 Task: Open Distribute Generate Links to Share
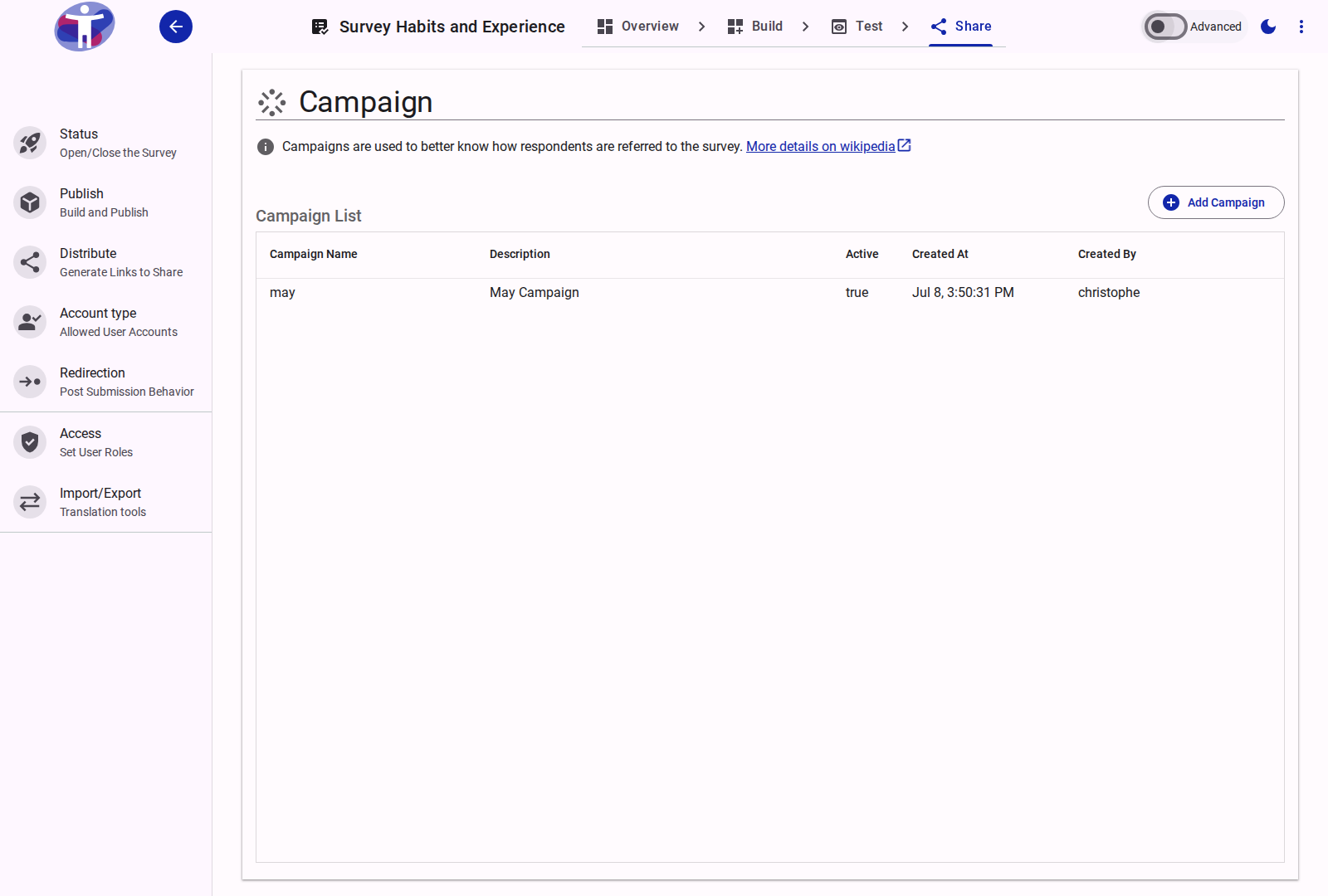point(105,262)
